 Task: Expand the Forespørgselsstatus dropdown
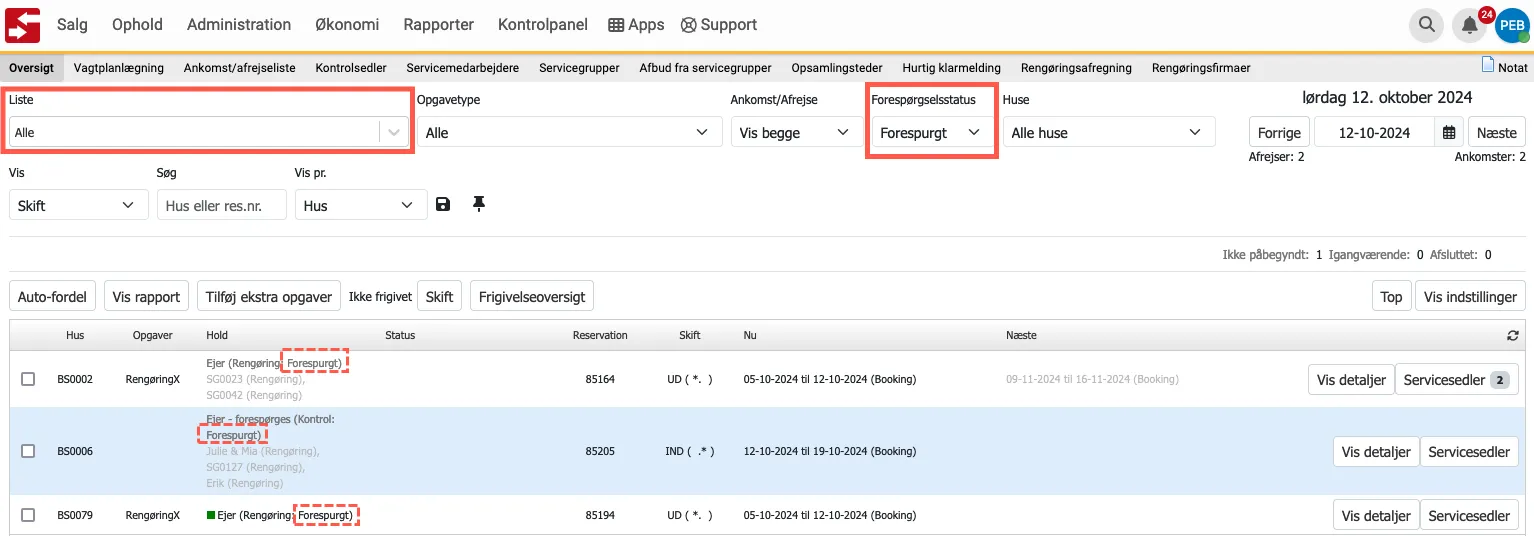930,132
